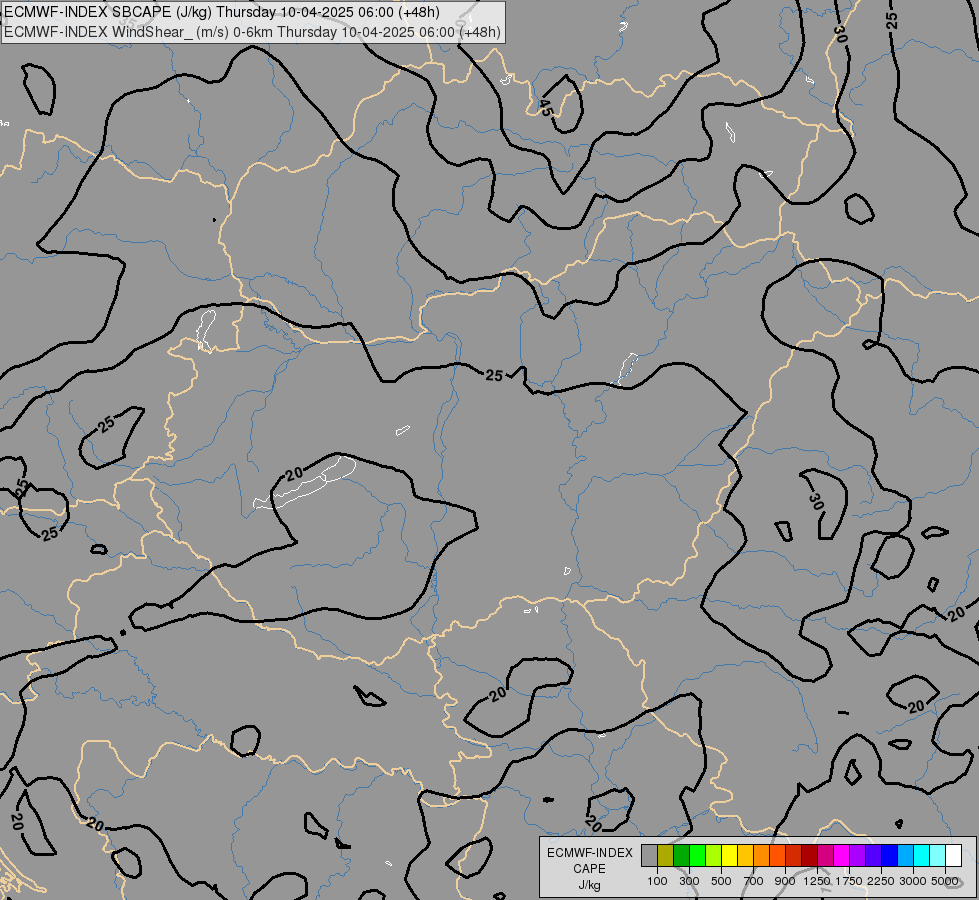This screenshot has height=900, width=979.
Task: Click the 1250 legend value
Action: tap(817, 881)
